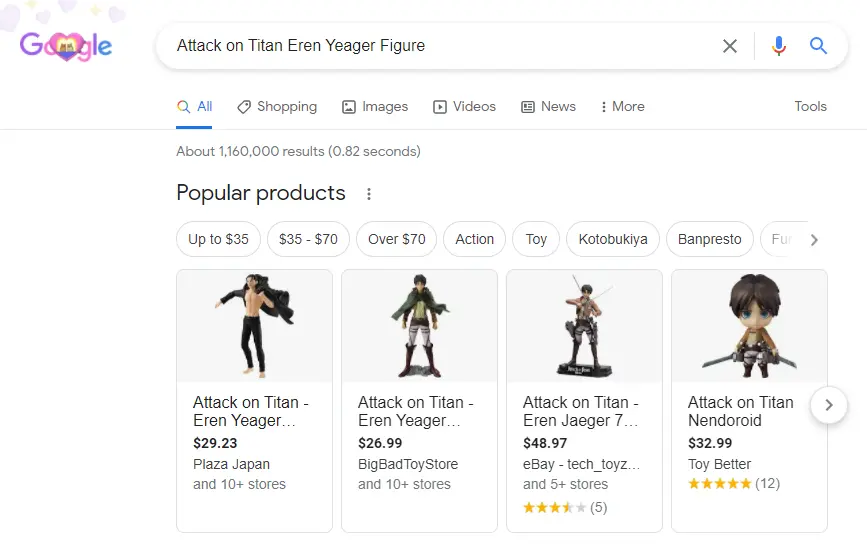Switch to the Videos tab
867x549 pixels.
tap(464, 107)
